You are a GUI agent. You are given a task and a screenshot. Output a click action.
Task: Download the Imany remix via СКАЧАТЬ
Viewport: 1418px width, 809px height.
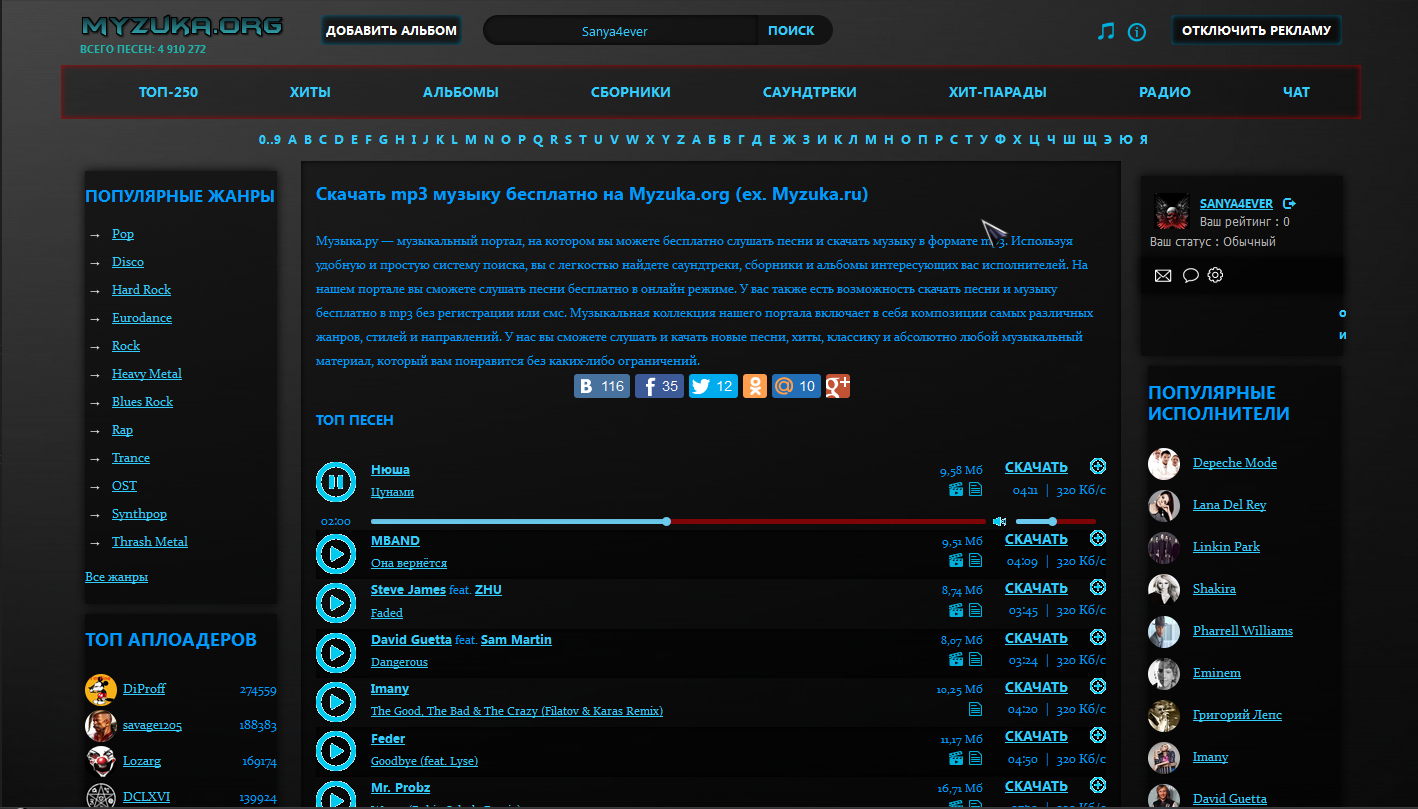[x=1035, y=687]
